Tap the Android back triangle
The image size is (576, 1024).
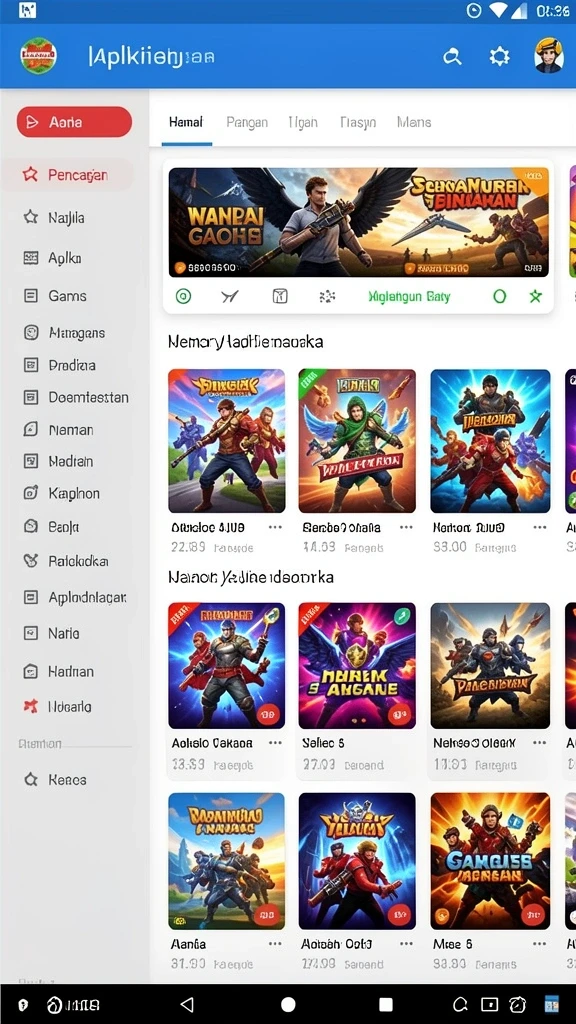[x=187, y=1004]
